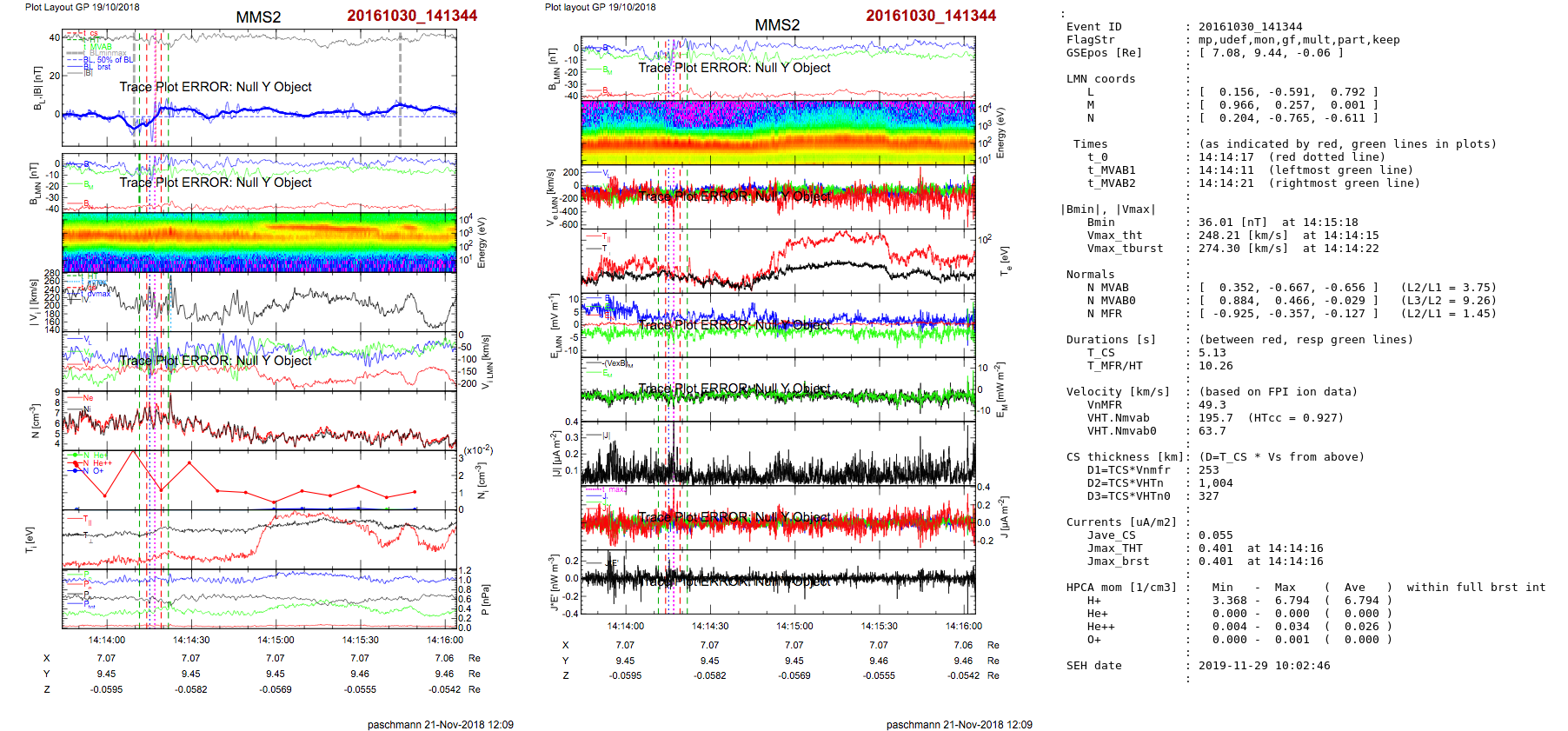The width and height of the screenshot is (1568, 731).
Task: Select the t_0 time 14:14:17
Action: (1226, 157)
